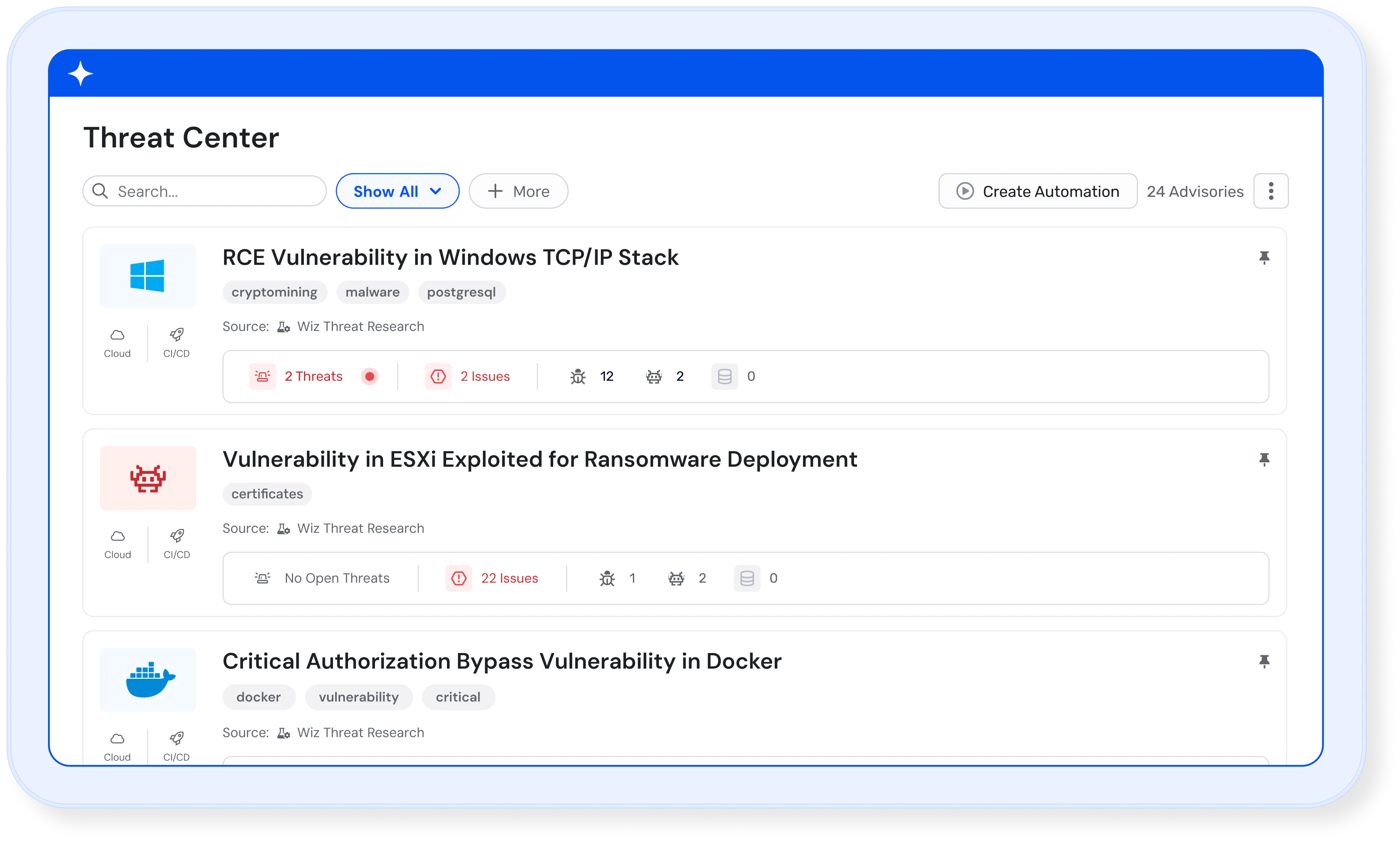Click the red threats siren icon
This screenshot has width=1400, height=842.
(x=262, y=376)
